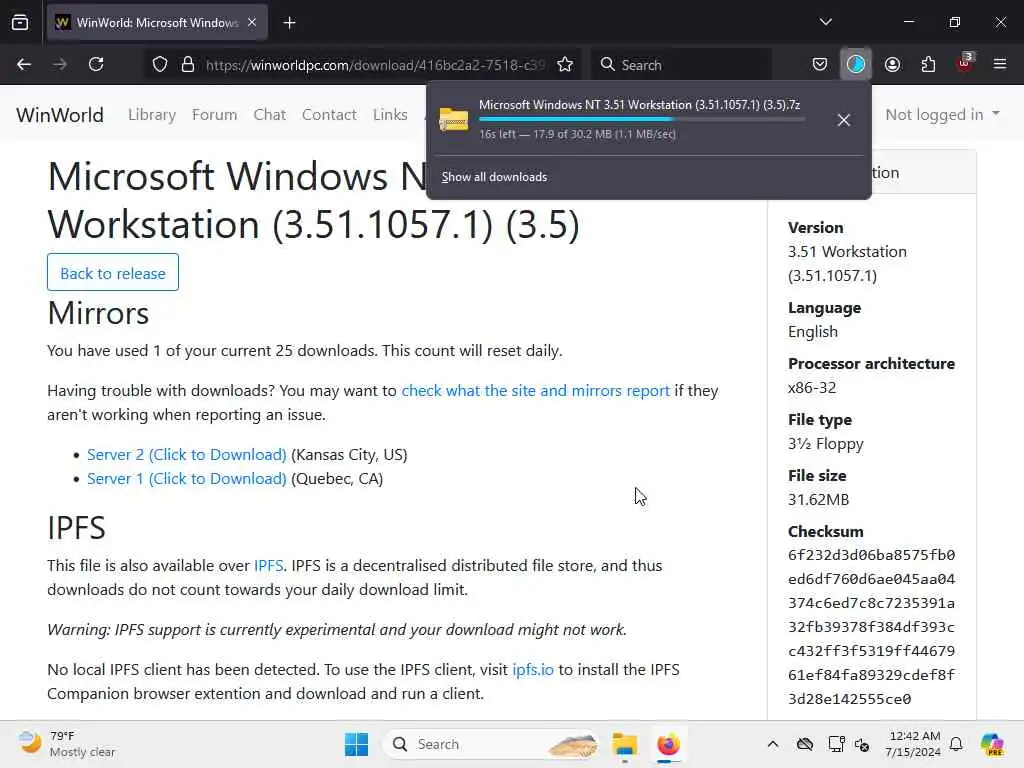Expand the Not logged in dropdown

click(942, 114)
